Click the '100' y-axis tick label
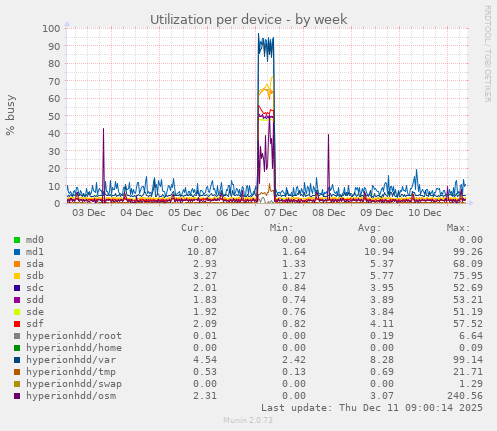 click(51, 28)
